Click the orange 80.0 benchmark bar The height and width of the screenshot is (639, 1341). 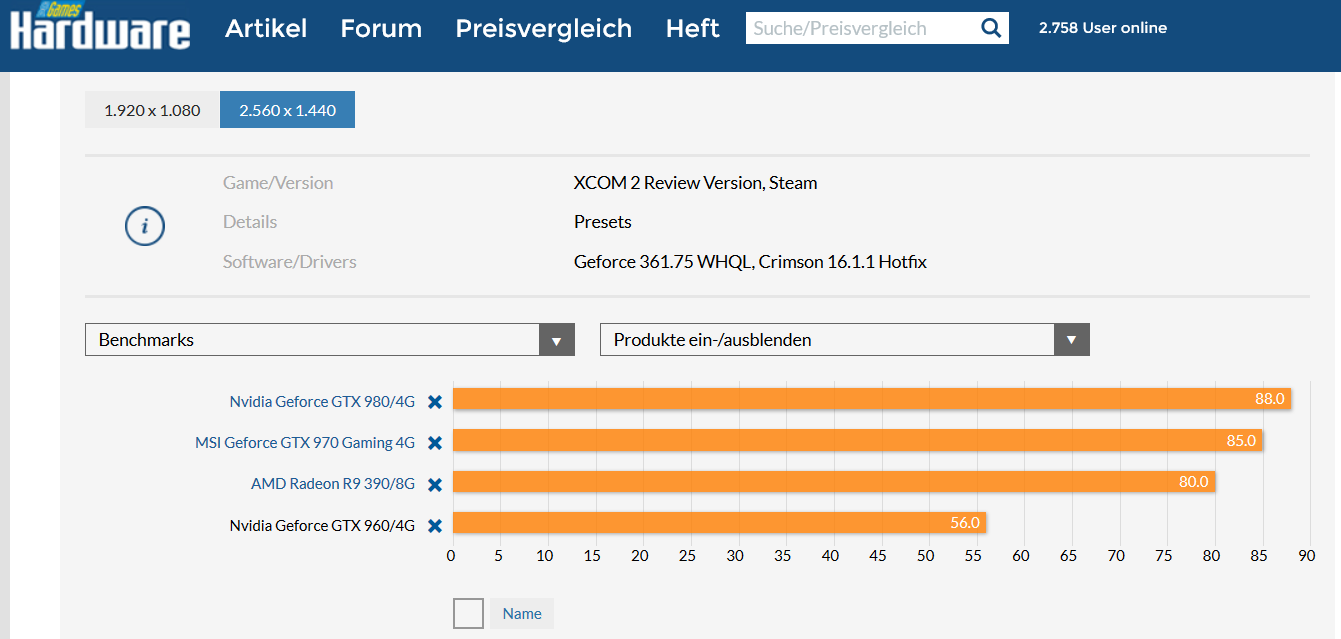point(834,482)
